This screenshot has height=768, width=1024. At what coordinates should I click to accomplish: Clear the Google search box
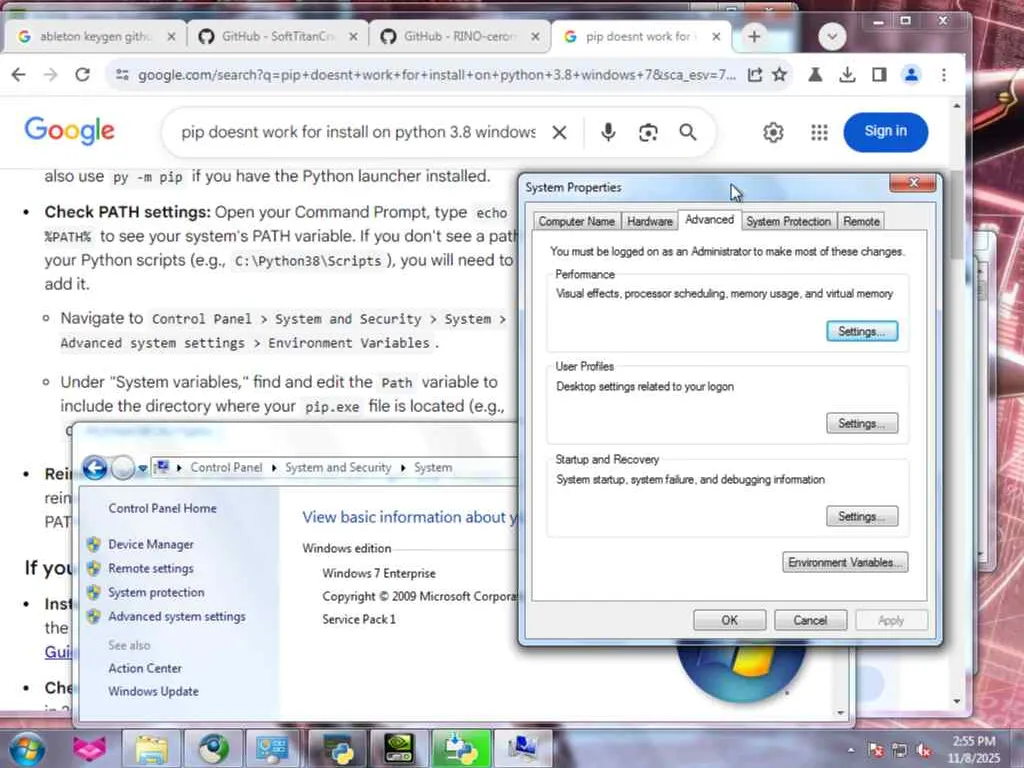(x=559, y=133)
